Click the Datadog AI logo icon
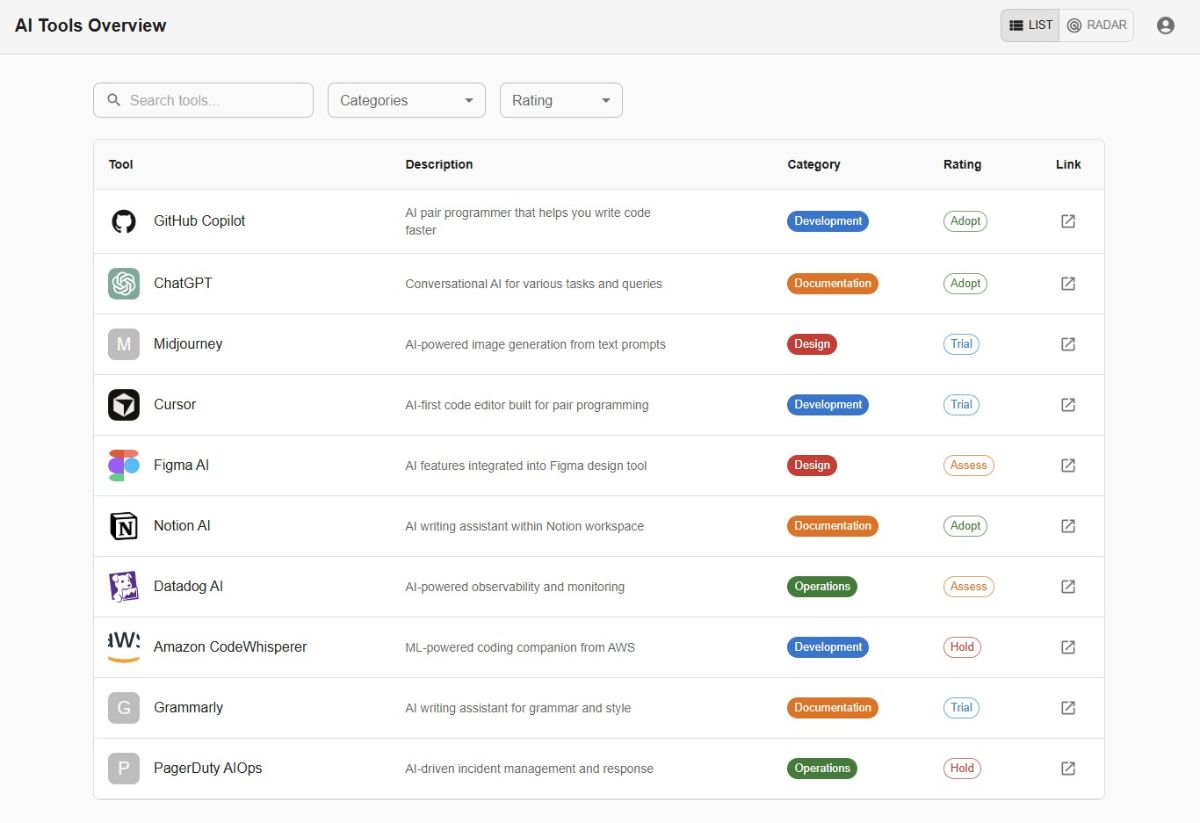1200x823 pixels. click(x=124, y=587)
